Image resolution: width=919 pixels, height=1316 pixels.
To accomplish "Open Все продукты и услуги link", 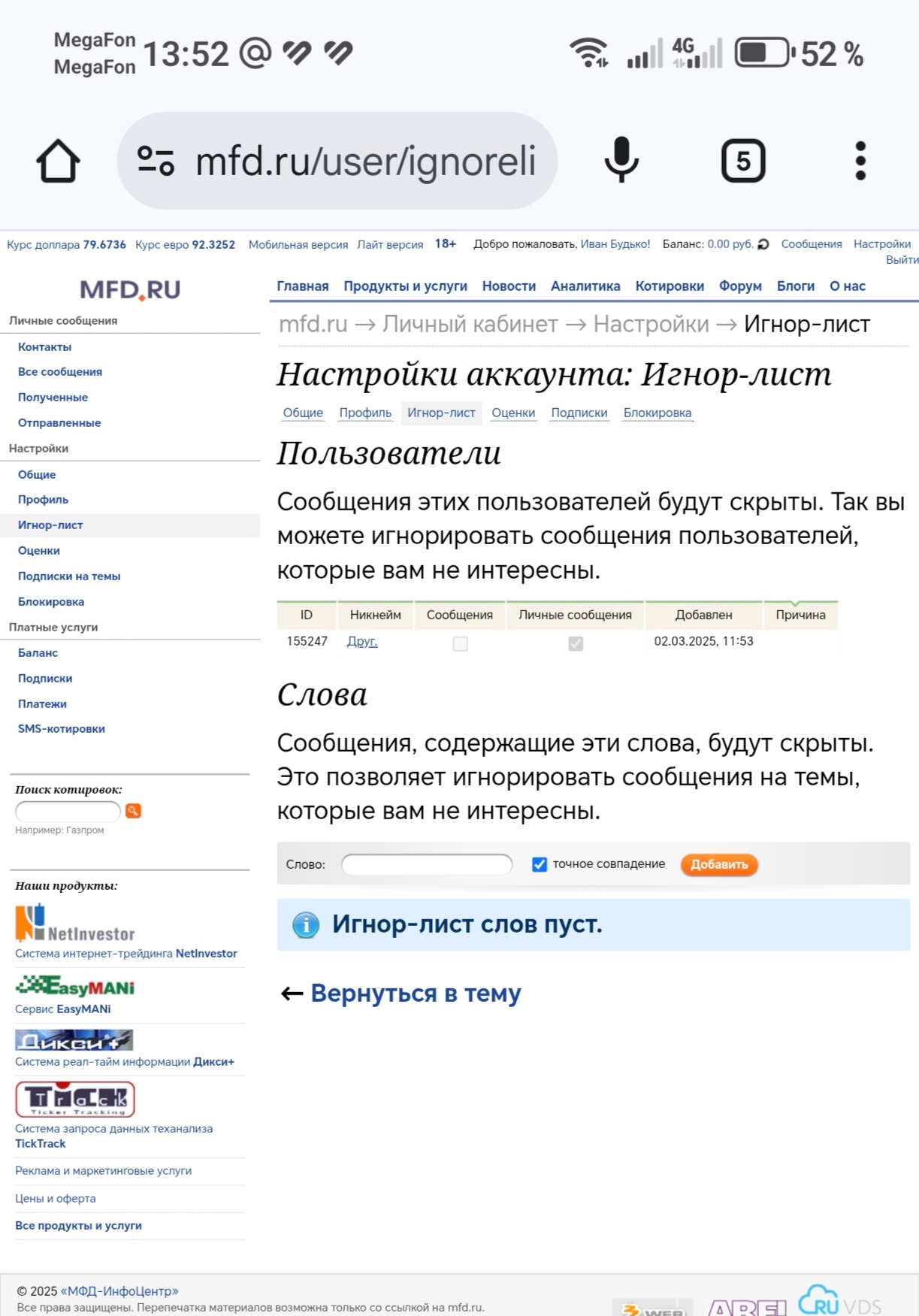I will pyautogui.click(x=78, y=1226).
